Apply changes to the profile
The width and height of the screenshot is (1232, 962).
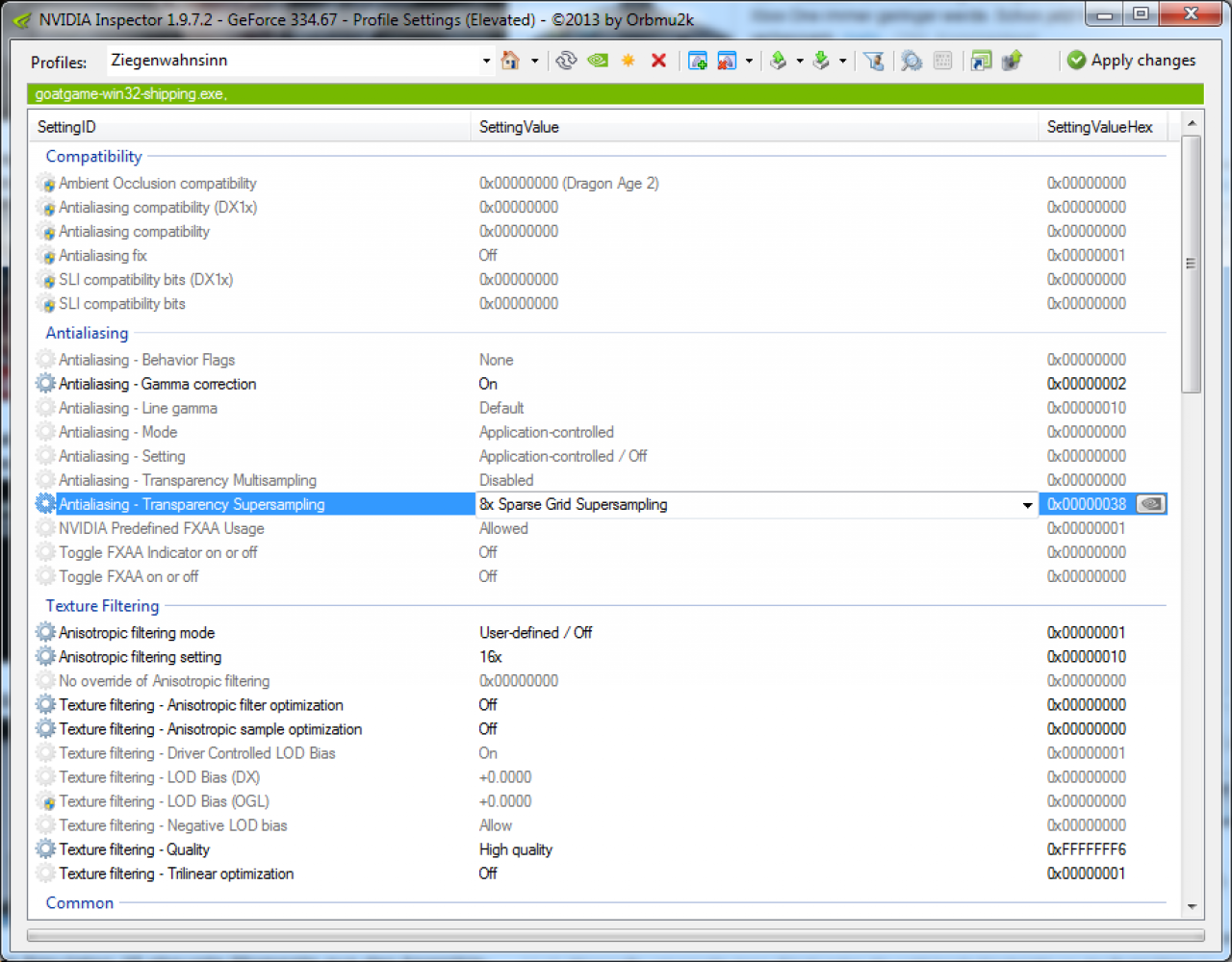(x=1131, y=61)
